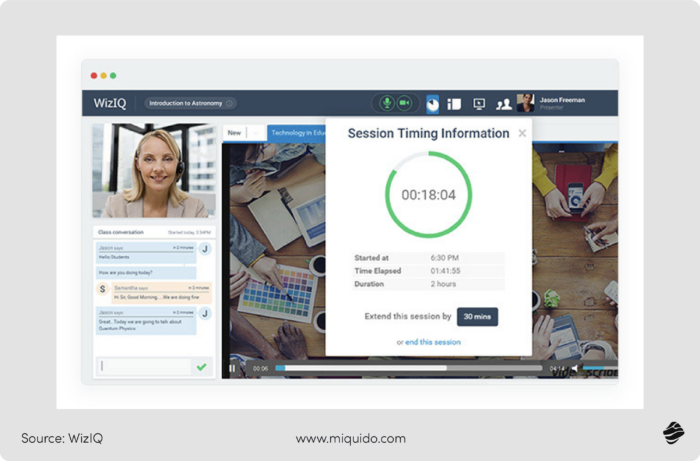Open the attendees list icon
The image size is (700, 461).
pyautogui.click(x=504, y=104)
